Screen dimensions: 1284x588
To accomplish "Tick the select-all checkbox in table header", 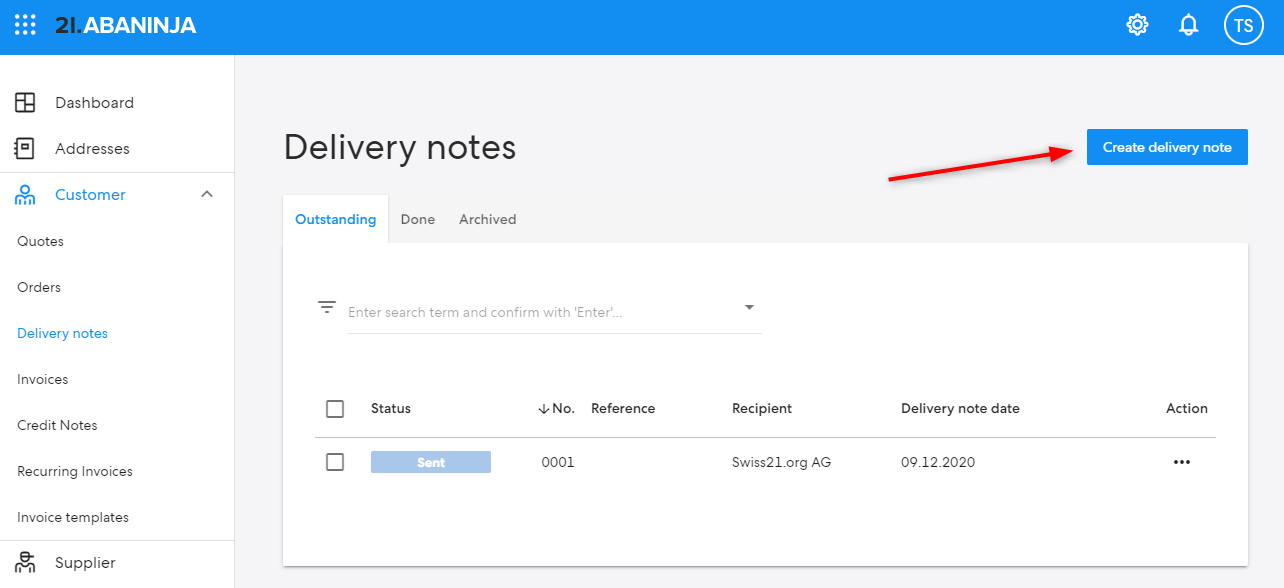I will click(335, 408).
